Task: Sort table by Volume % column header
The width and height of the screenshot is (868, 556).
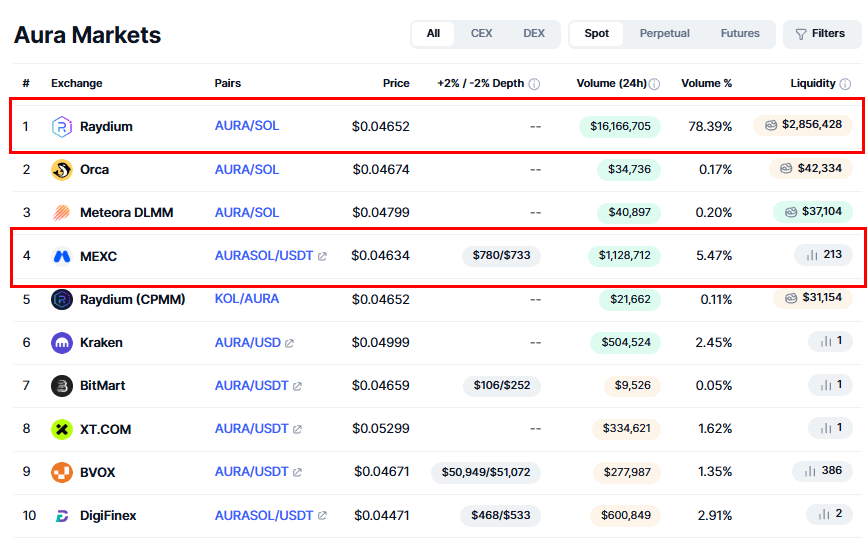Action: pyautogui.click(x=706, y=83)
